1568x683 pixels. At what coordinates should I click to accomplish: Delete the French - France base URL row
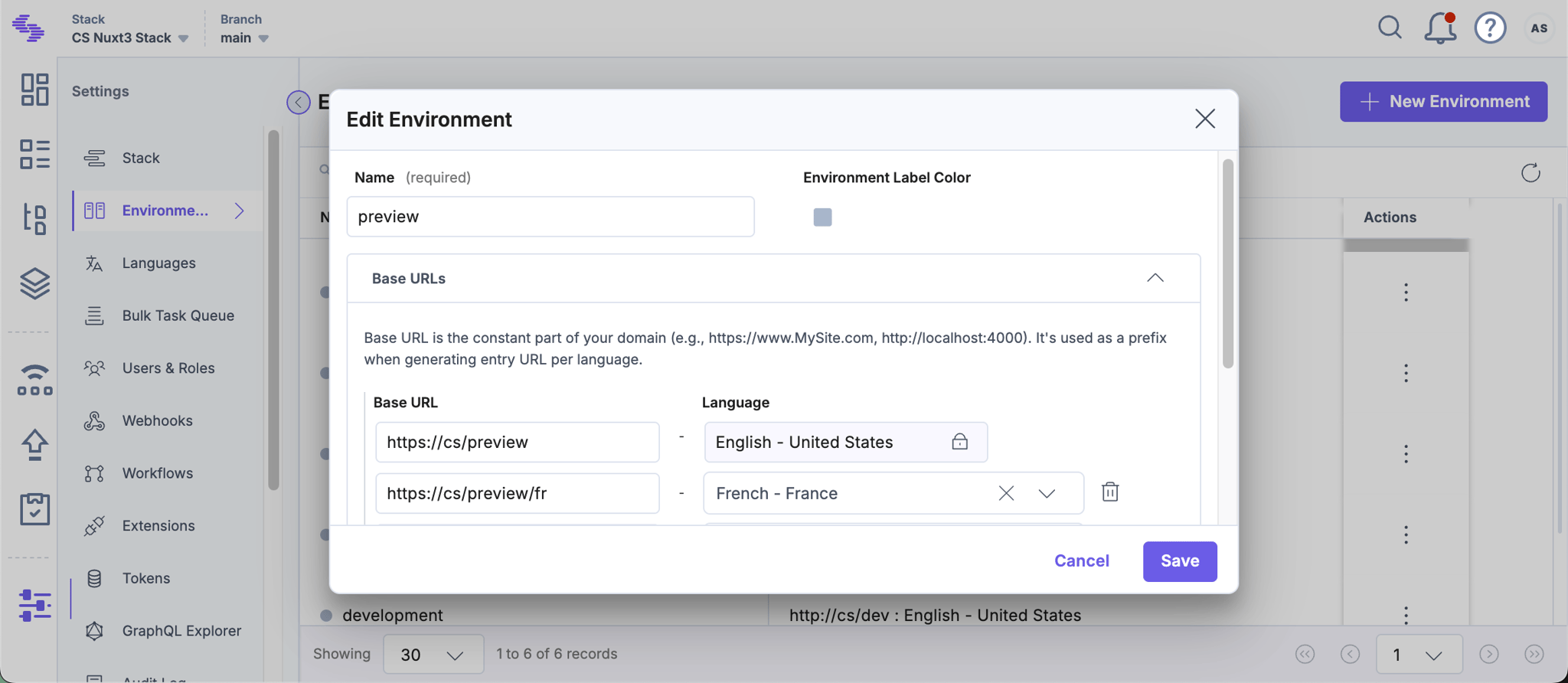click(1110, 492)
